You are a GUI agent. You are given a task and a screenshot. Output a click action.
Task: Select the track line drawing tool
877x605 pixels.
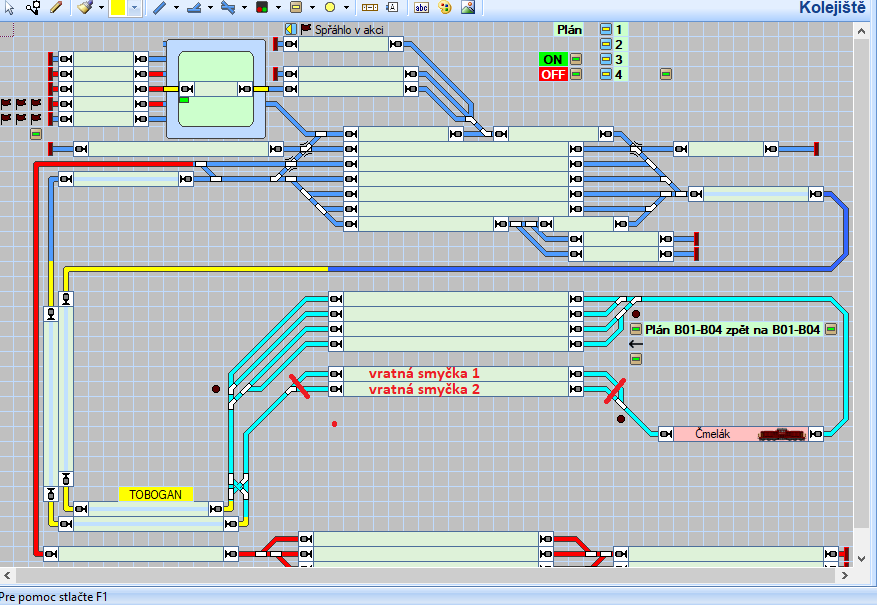[x=161, y=8]
